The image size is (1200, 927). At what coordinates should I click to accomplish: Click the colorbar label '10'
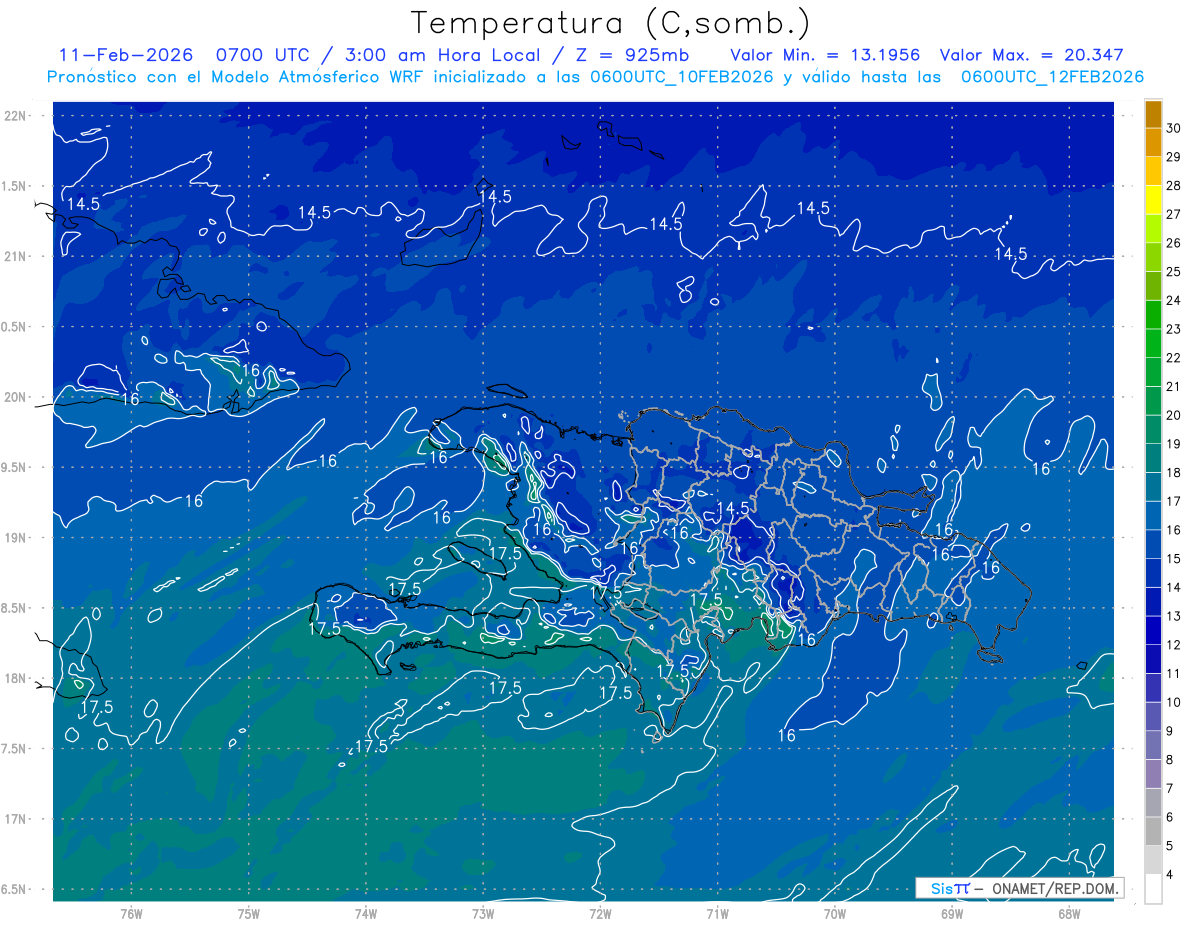click(1174, 702)
